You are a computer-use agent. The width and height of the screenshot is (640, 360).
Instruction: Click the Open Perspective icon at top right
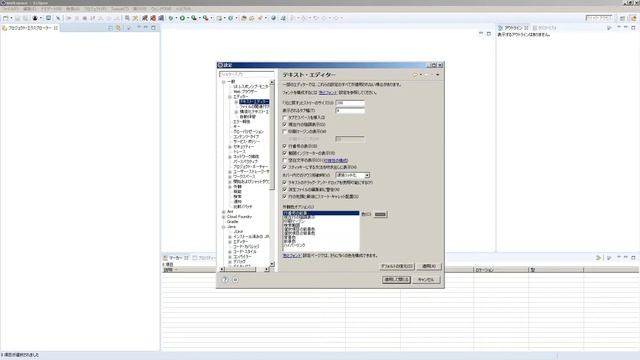622,18
